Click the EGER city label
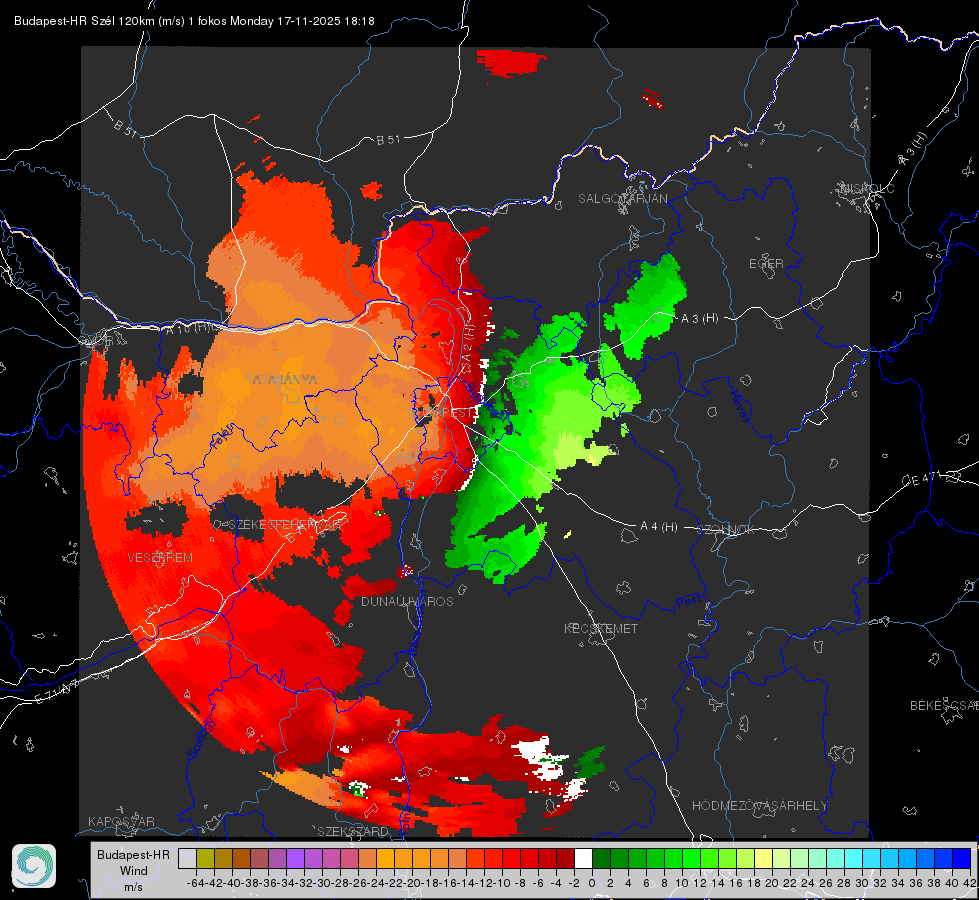 pos(766,264)
